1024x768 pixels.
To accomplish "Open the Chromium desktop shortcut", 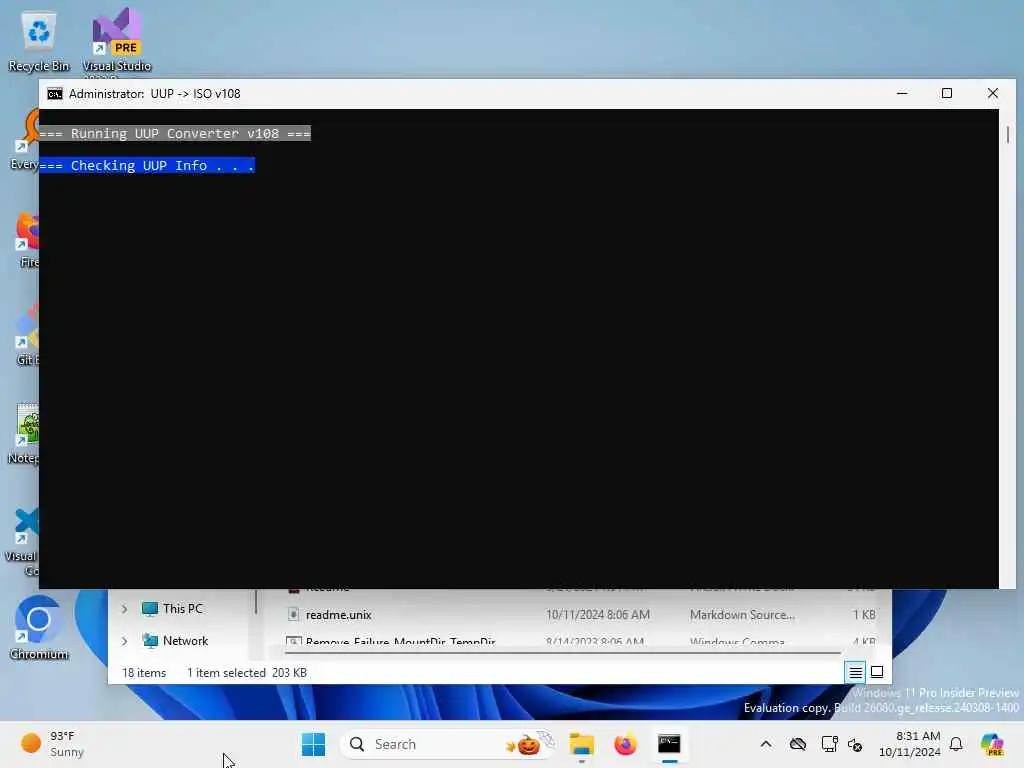I will [39, 628].
